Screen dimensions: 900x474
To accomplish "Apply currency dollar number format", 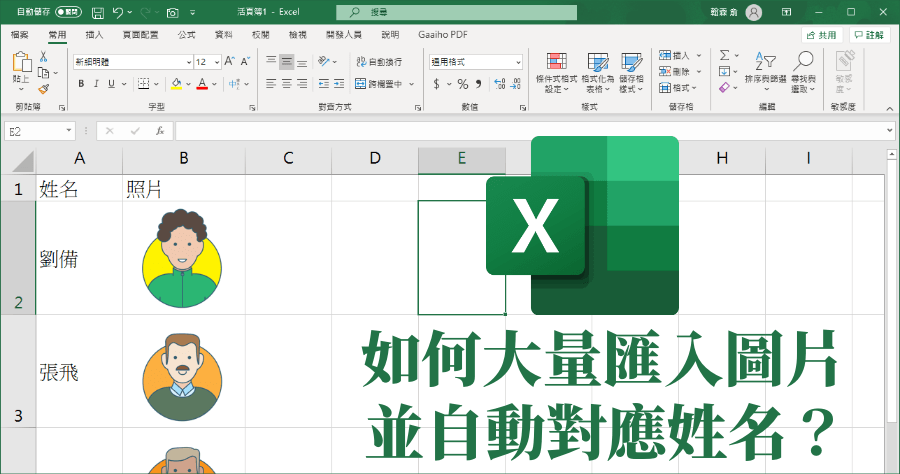I will click(437, 84).
